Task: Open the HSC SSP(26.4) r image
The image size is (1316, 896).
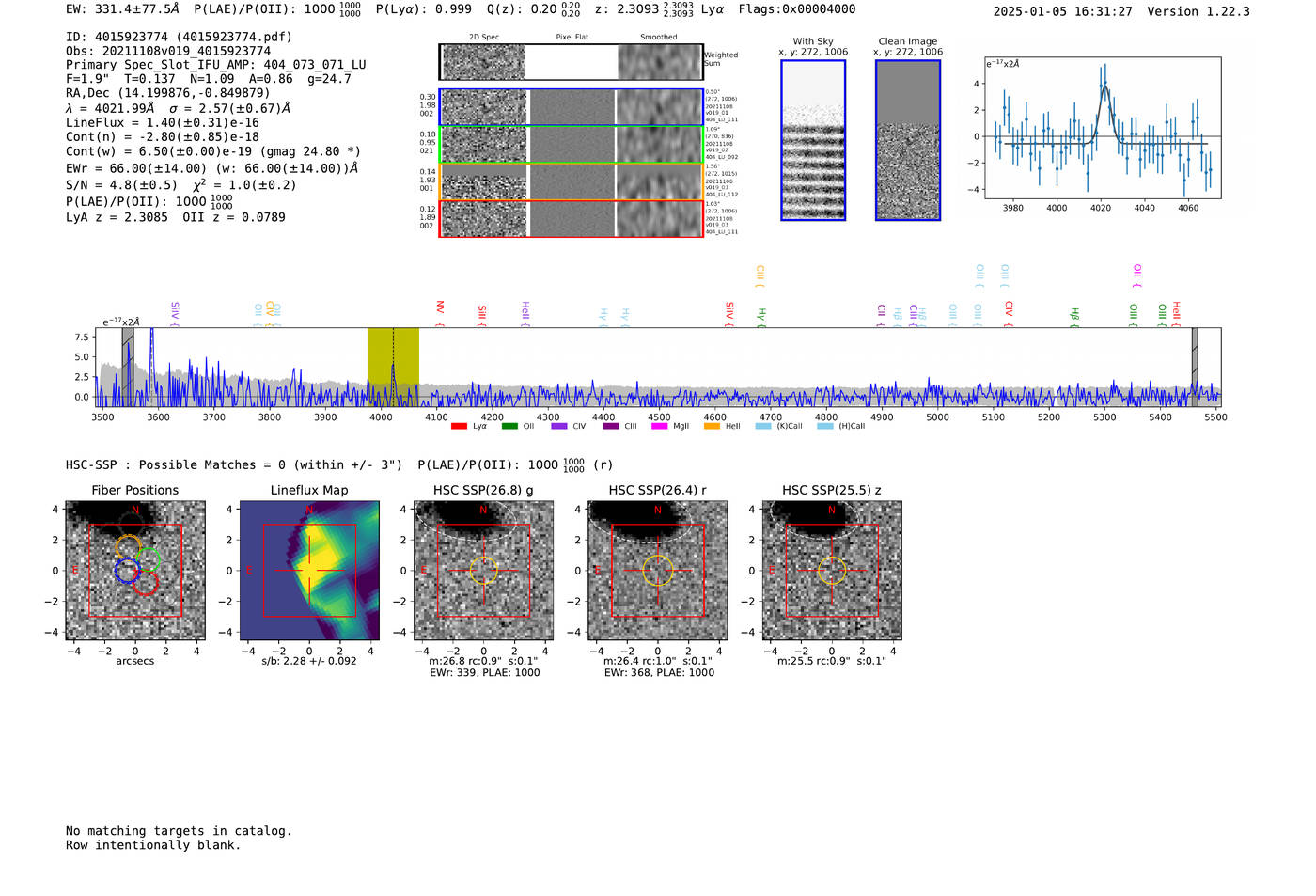Action: click(x=658, y=570)
